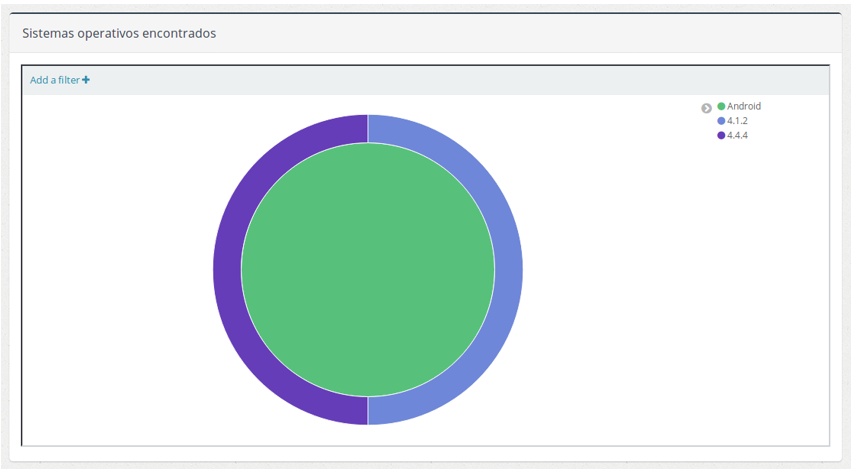Viewport: 856px width, 473px height.
Task: Click the blank chart area below the legend
Action: point(740,300)
